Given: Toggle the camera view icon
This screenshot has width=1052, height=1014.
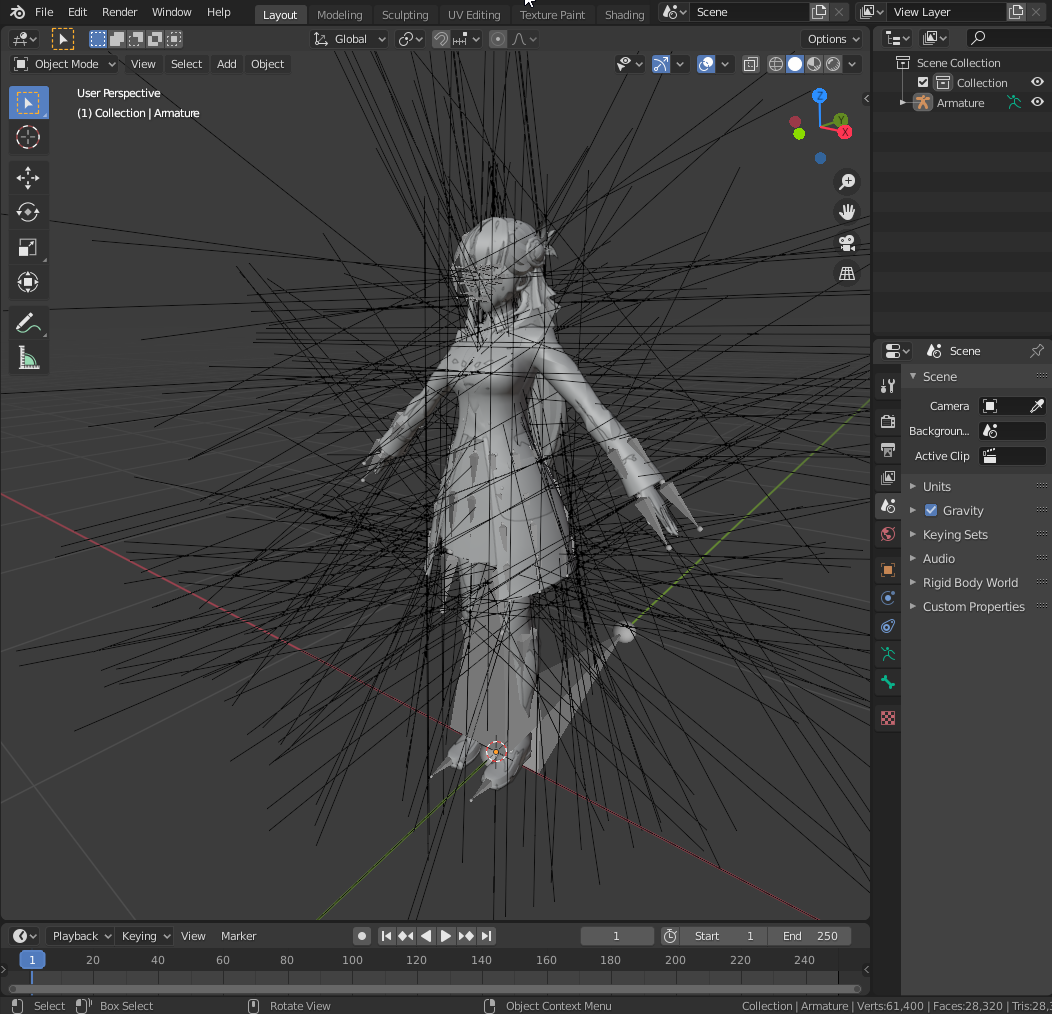Looking at the screenshot, I should 847,243.
